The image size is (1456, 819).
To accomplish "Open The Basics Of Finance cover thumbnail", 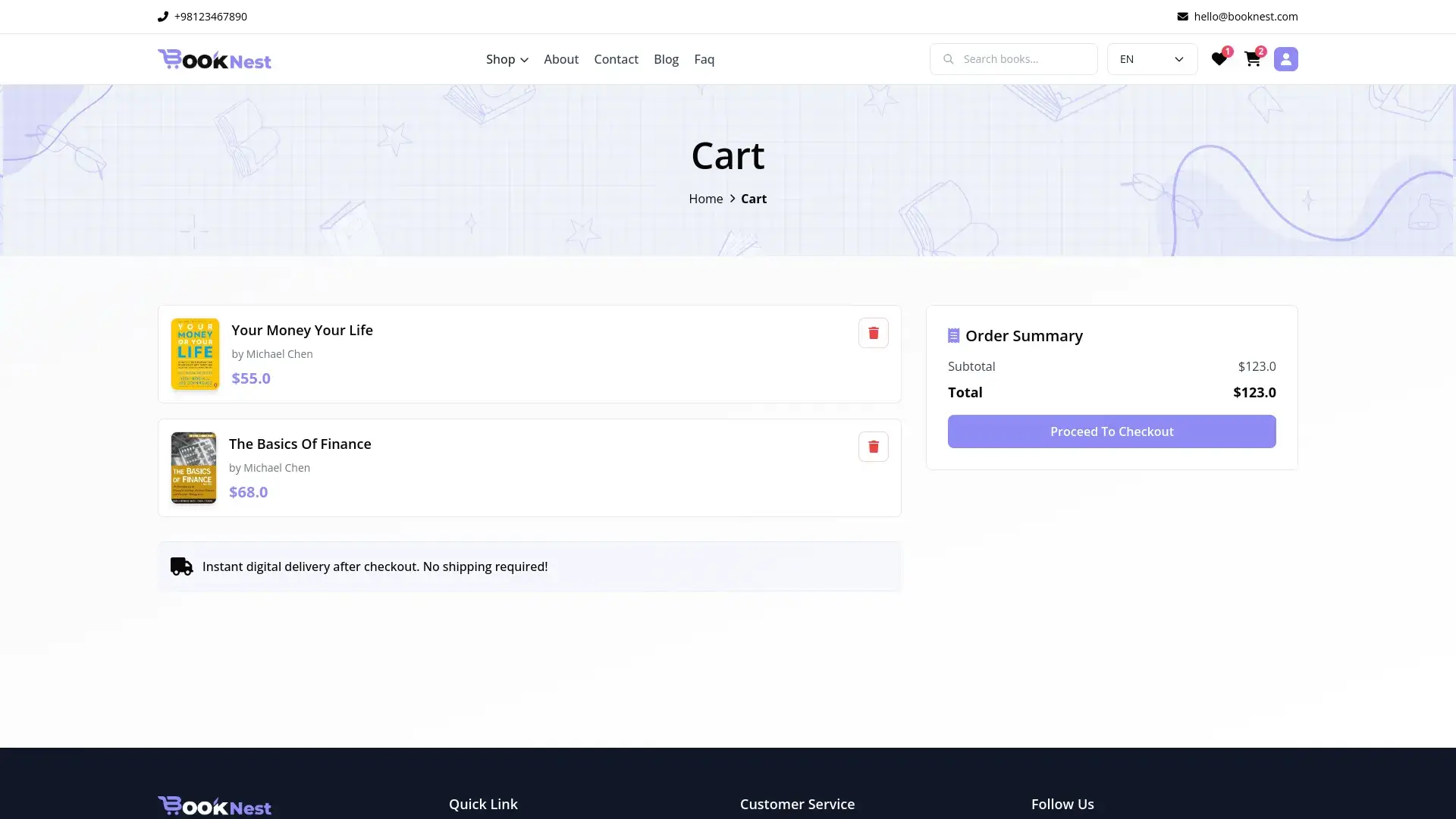I will pos(193,468).
